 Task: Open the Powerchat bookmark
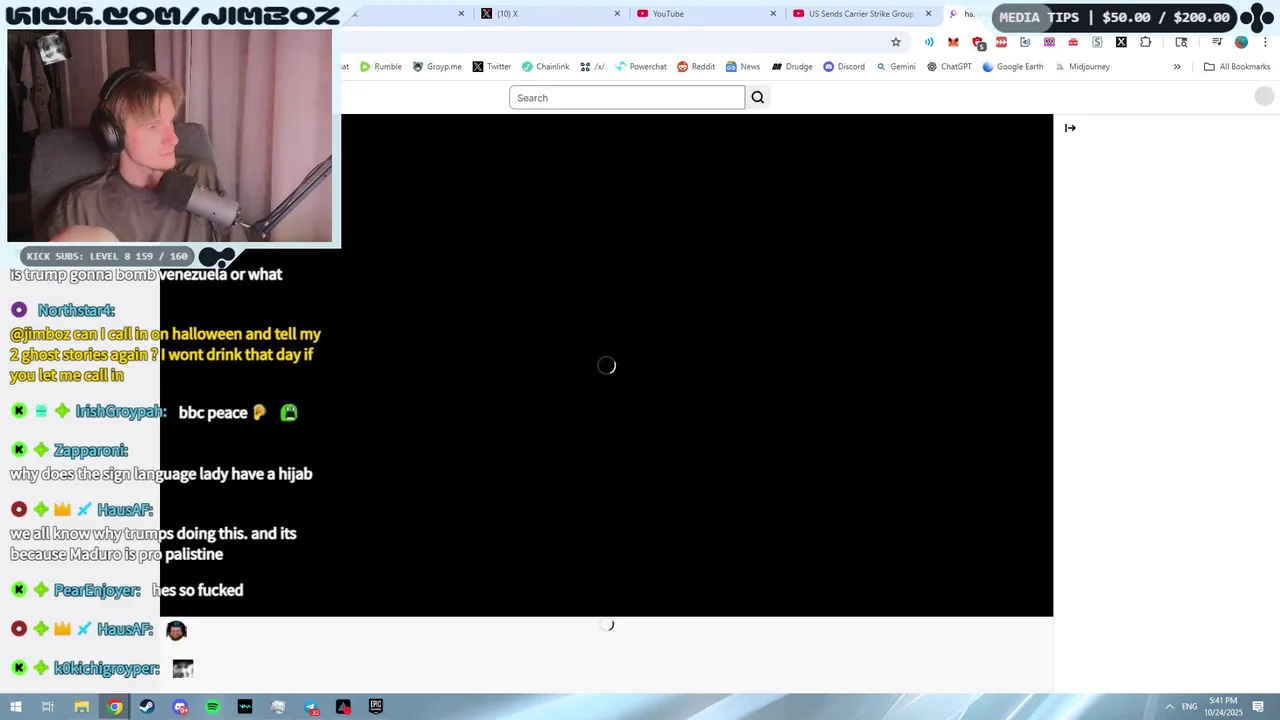(641, 67)
